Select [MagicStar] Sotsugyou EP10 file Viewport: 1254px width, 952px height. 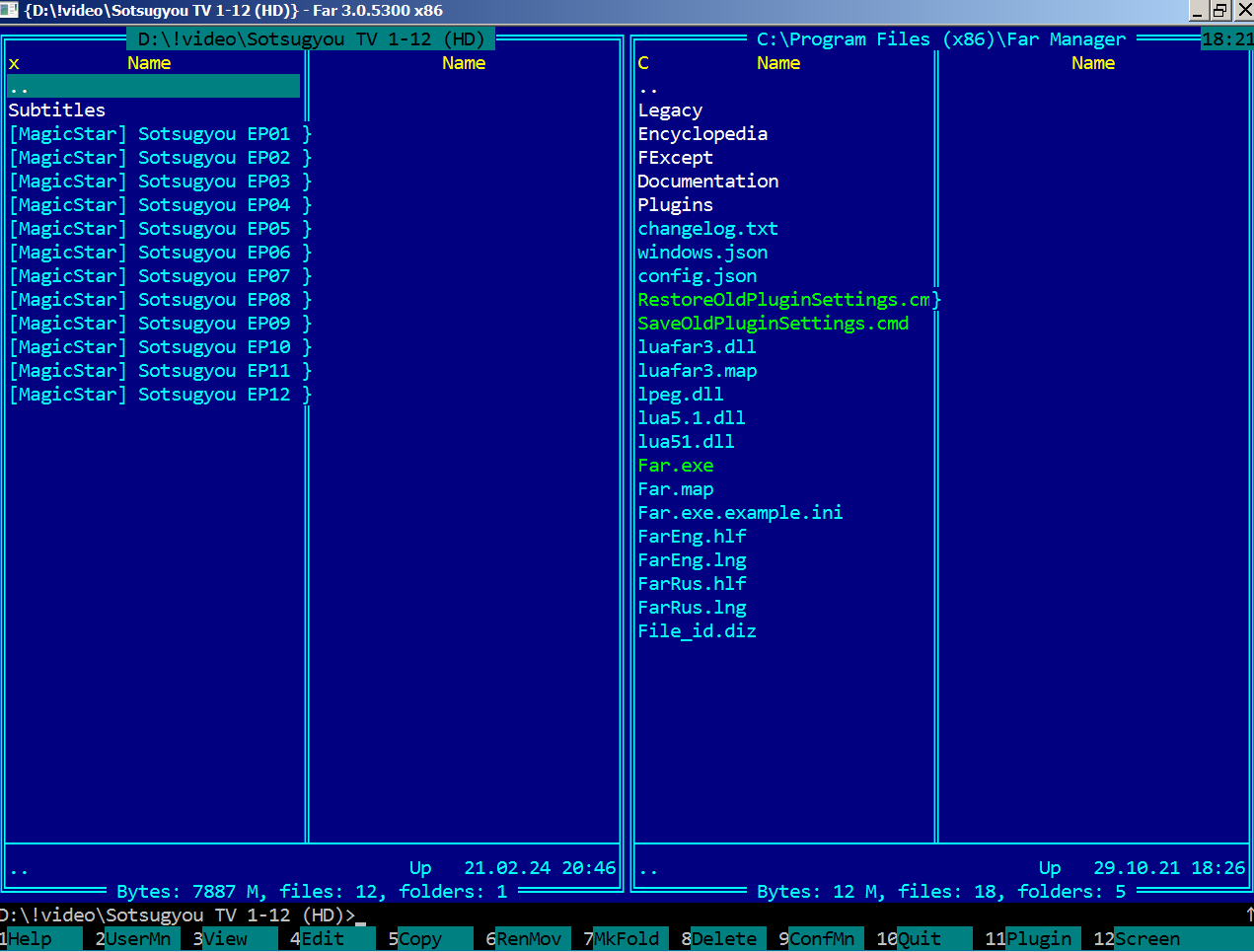pyautogui.click(x=154, y=347)
